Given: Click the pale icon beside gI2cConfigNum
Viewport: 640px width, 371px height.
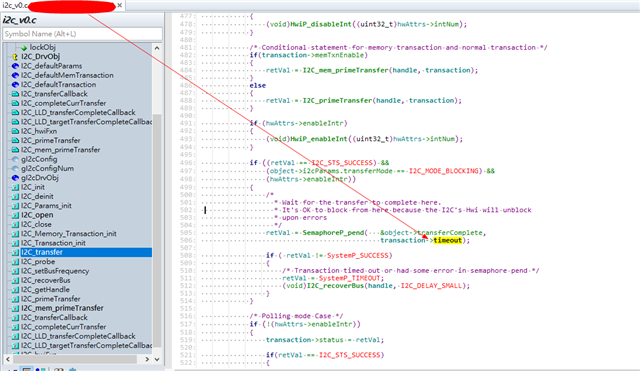Looking at the screenshot, I should point(15,169).
